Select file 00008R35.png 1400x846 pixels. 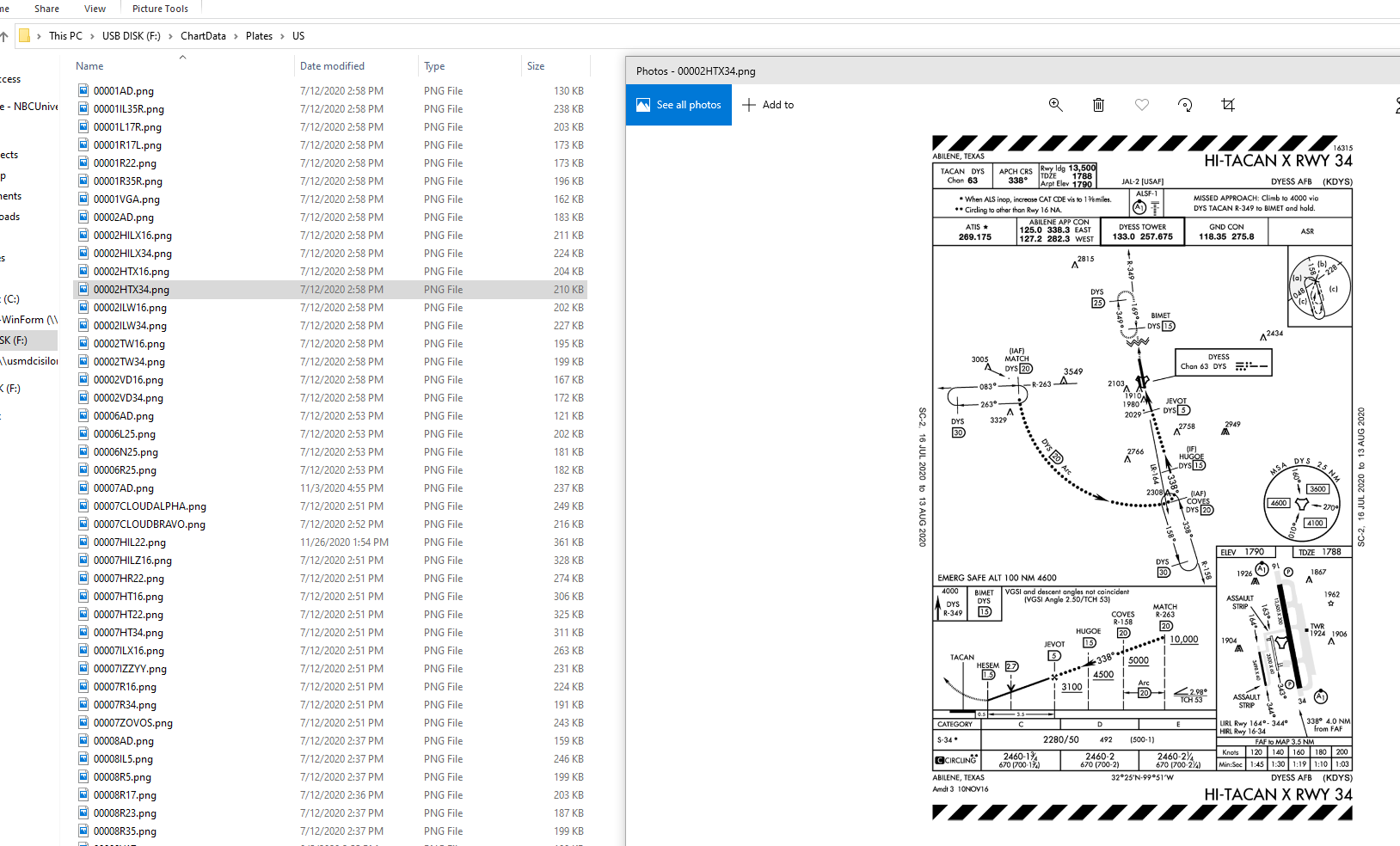coord(125,831)
